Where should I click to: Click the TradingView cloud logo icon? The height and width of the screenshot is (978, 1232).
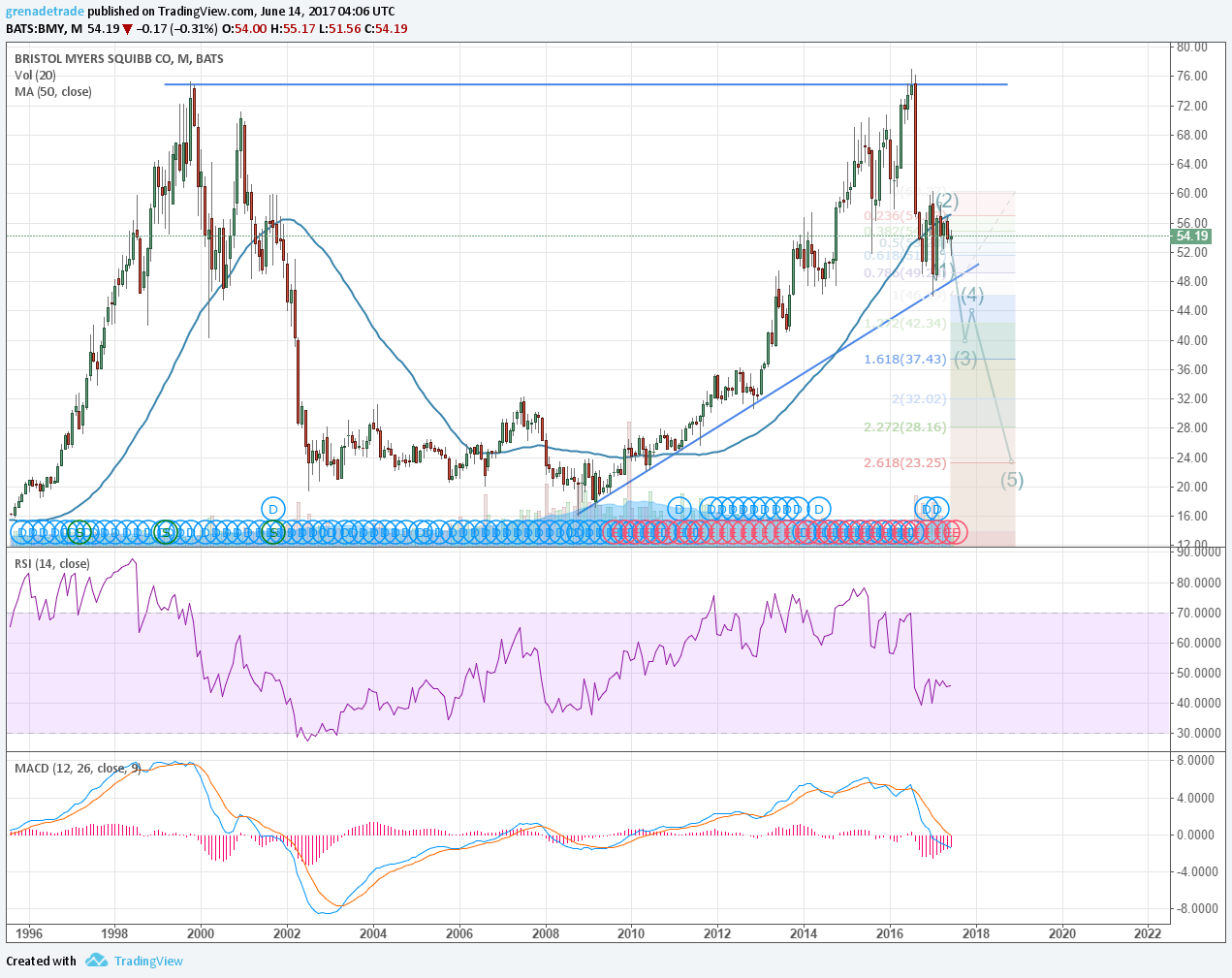[96, 961]
